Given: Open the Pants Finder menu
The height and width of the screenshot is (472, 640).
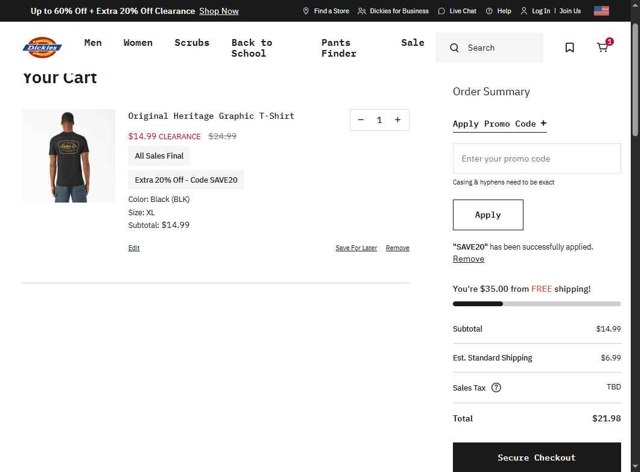Looking at the screenshot, I should pyautogui.click(x=339, y=48).
